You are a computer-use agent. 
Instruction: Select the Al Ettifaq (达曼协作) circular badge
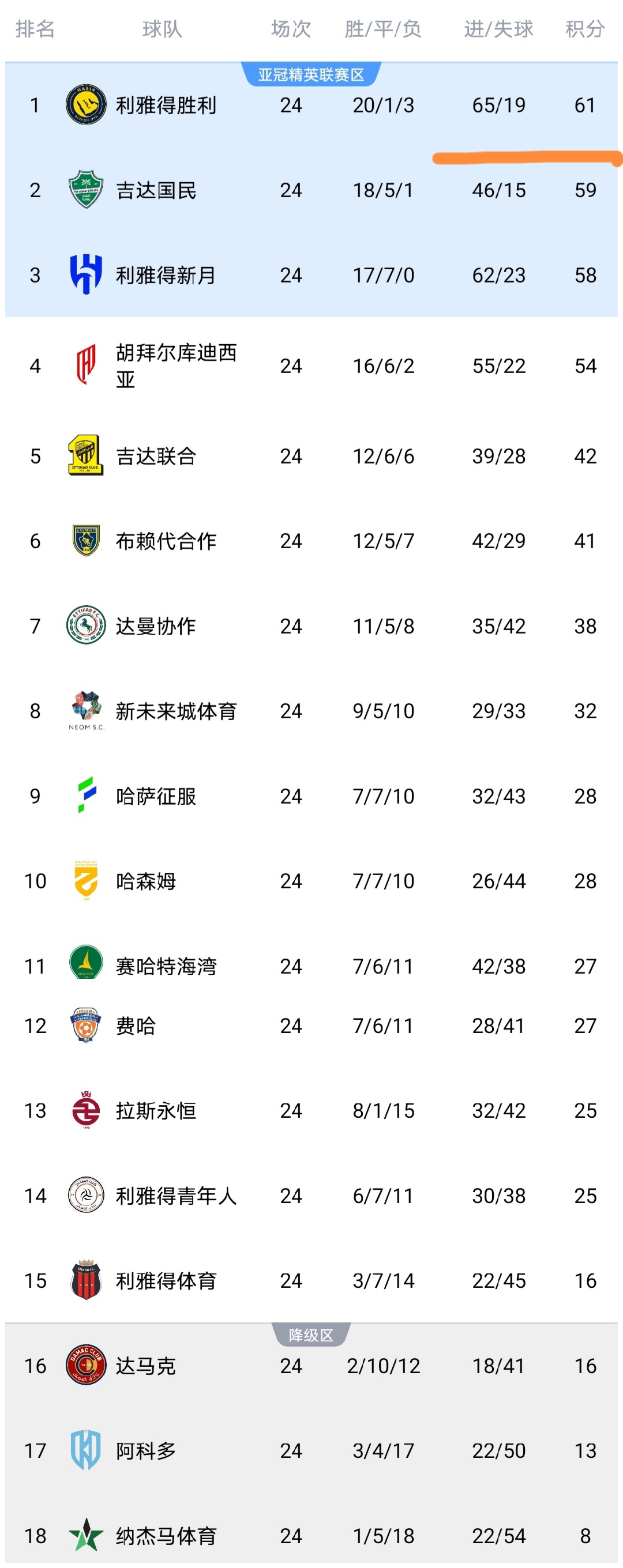coord(86,625)
